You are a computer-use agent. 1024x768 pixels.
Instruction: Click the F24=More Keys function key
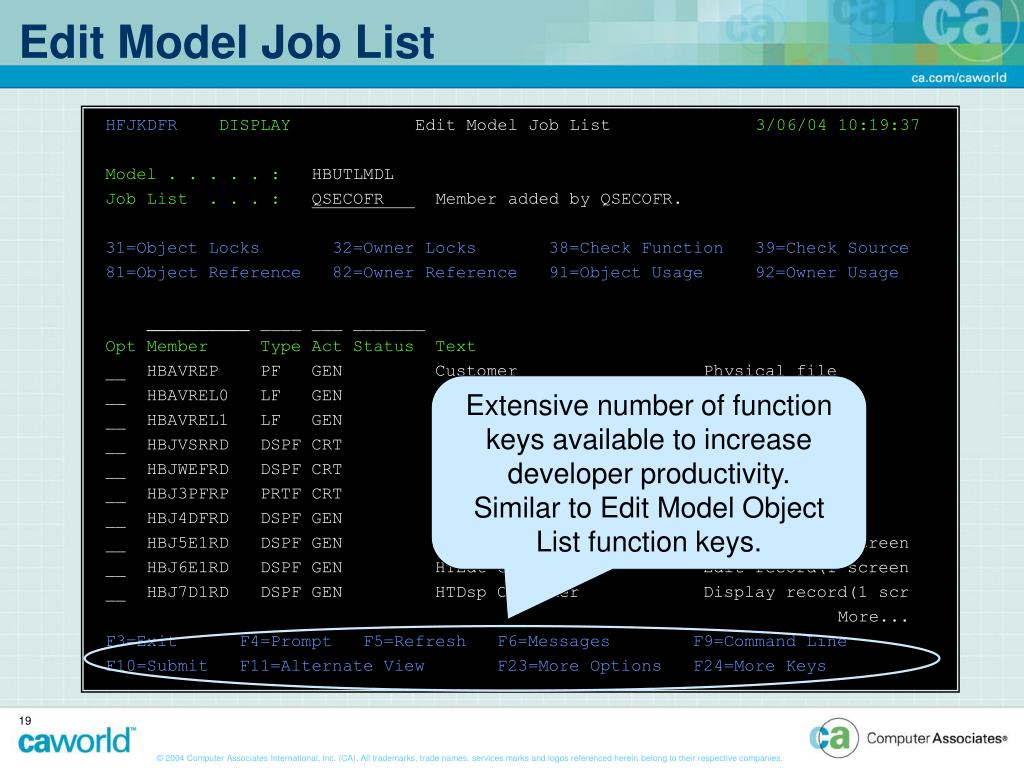point(760,666)
